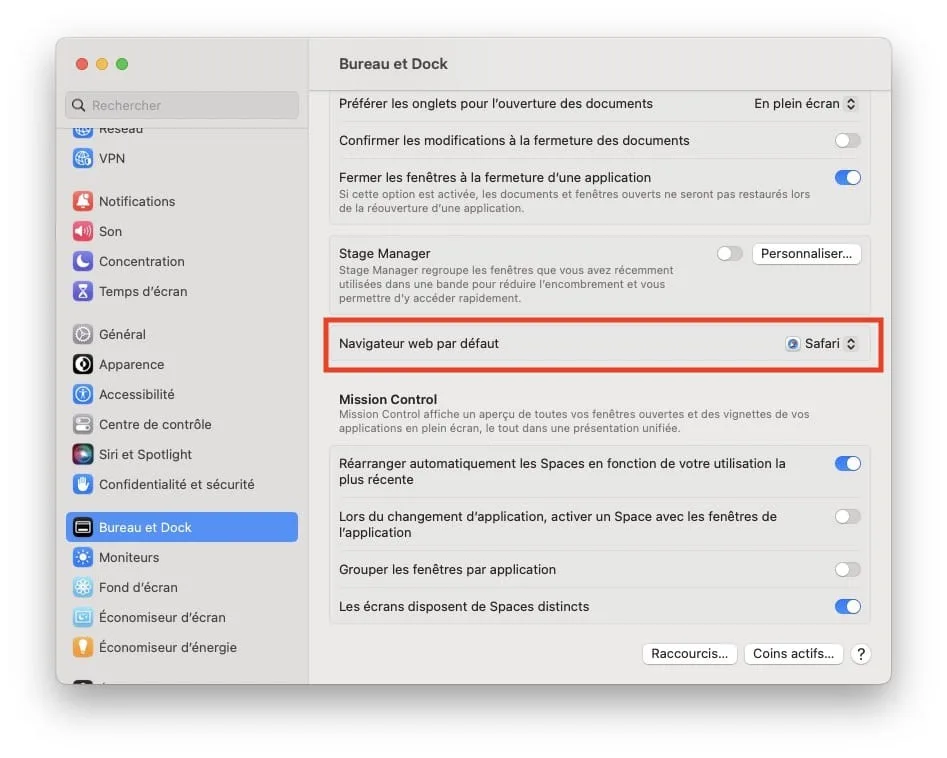Click the Fond d'écran flower icon

(83, 587)
